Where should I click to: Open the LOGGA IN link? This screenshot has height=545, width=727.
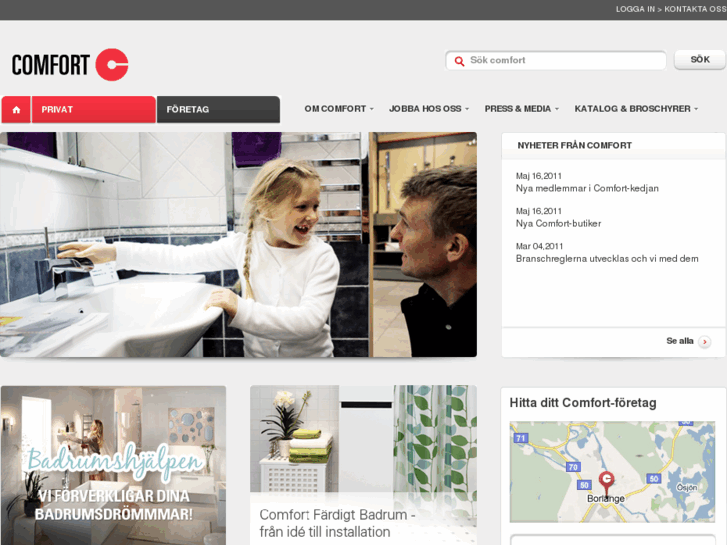(635, 9)
